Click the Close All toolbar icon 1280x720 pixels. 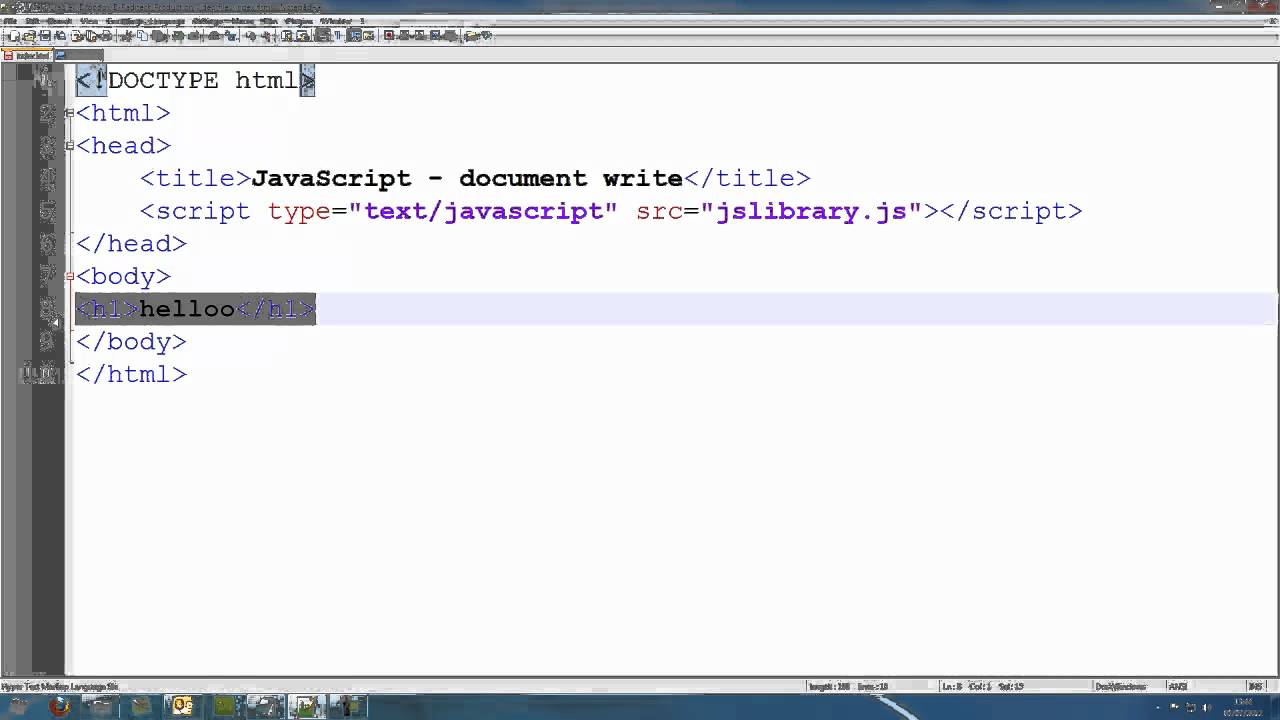(x=91, y=36)
